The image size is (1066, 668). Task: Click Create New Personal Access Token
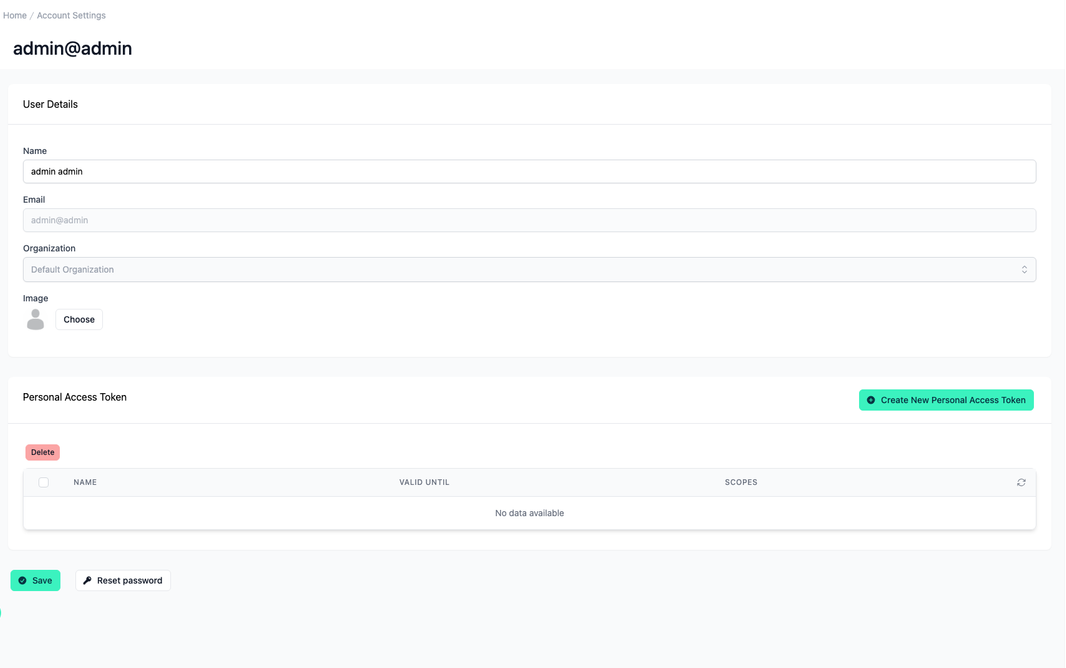pyautogui.click(x=946, y=399)
